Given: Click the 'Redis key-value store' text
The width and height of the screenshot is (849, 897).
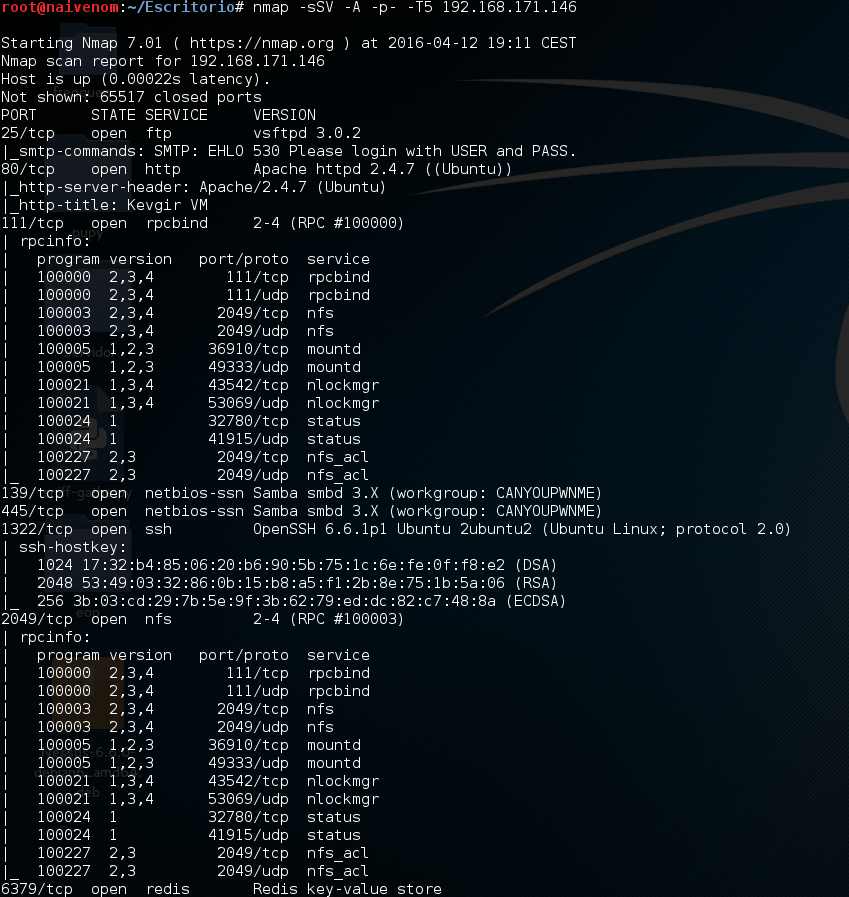Looking at the screenshot, I should [347, 890].
